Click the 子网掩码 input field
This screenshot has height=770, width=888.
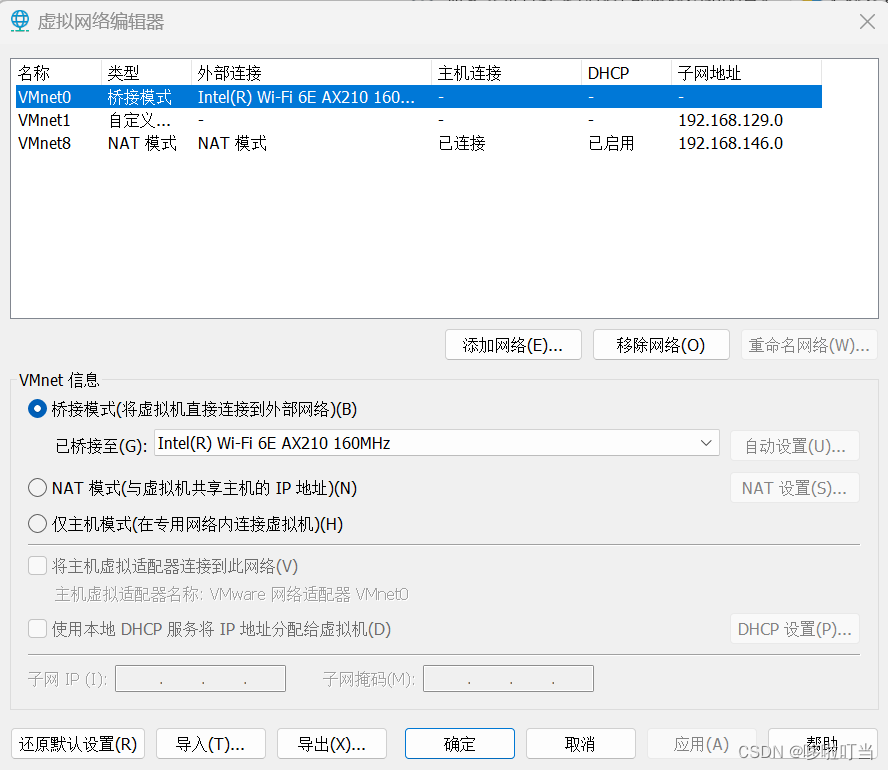click(x=508, y=678)
